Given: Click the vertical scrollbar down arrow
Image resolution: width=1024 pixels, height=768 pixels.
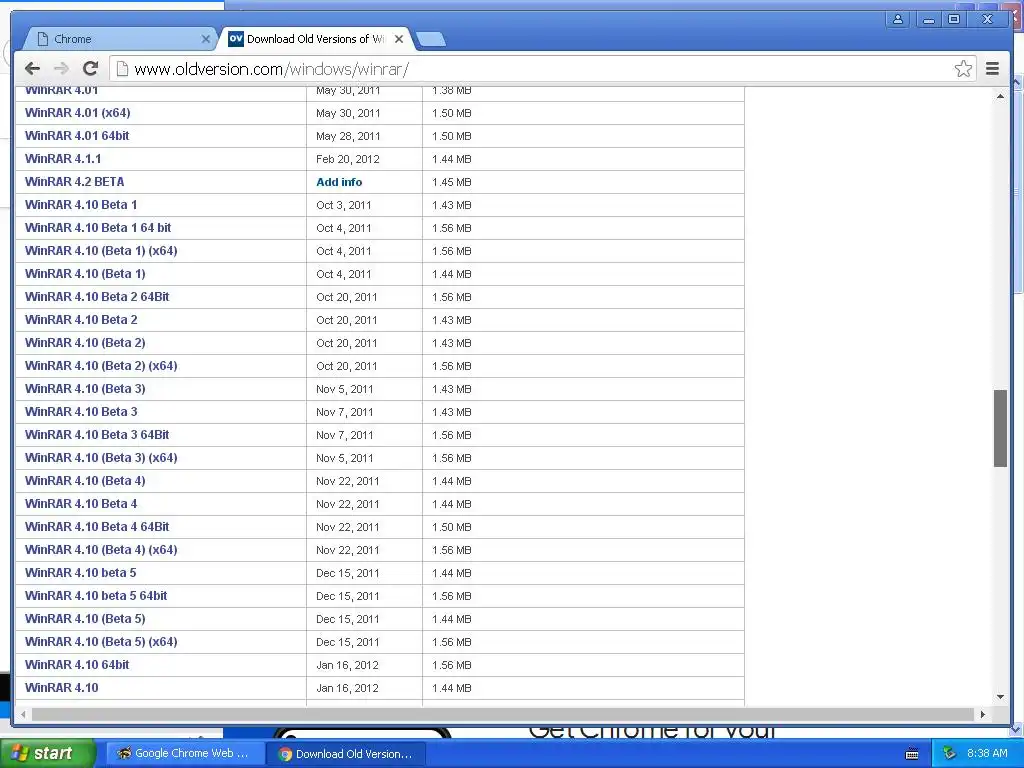Looking at the screenshot, I should click(x=1000, y=697).
